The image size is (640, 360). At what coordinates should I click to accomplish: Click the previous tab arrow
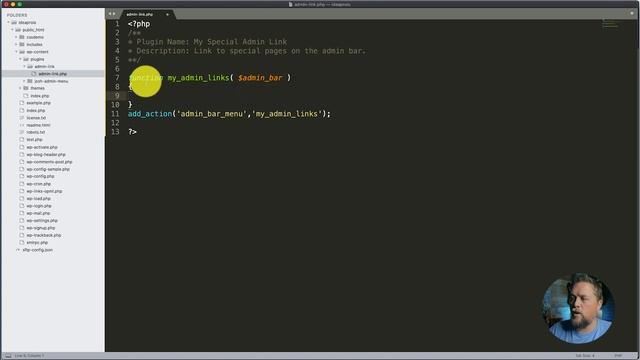point(109,14)
